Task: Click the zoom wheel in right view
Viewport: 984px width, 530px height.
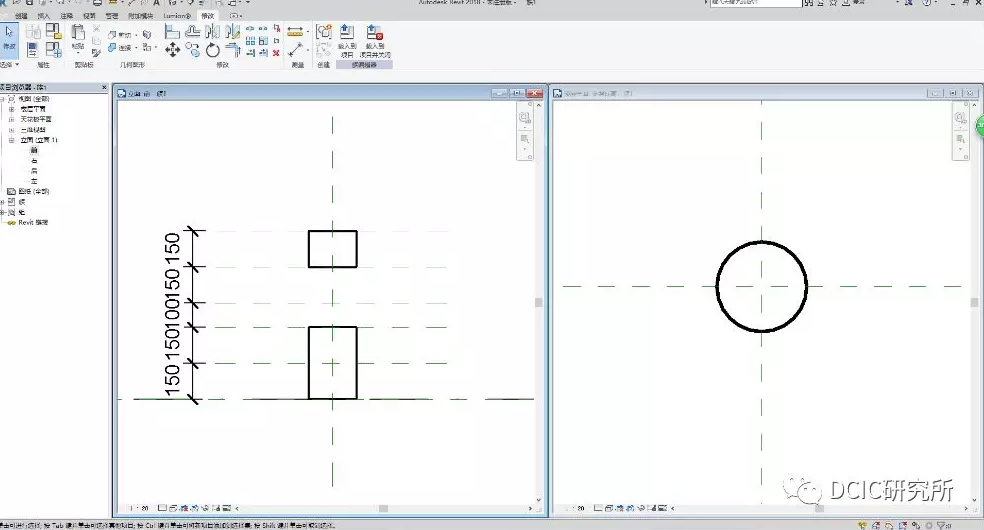Action: 960,117
